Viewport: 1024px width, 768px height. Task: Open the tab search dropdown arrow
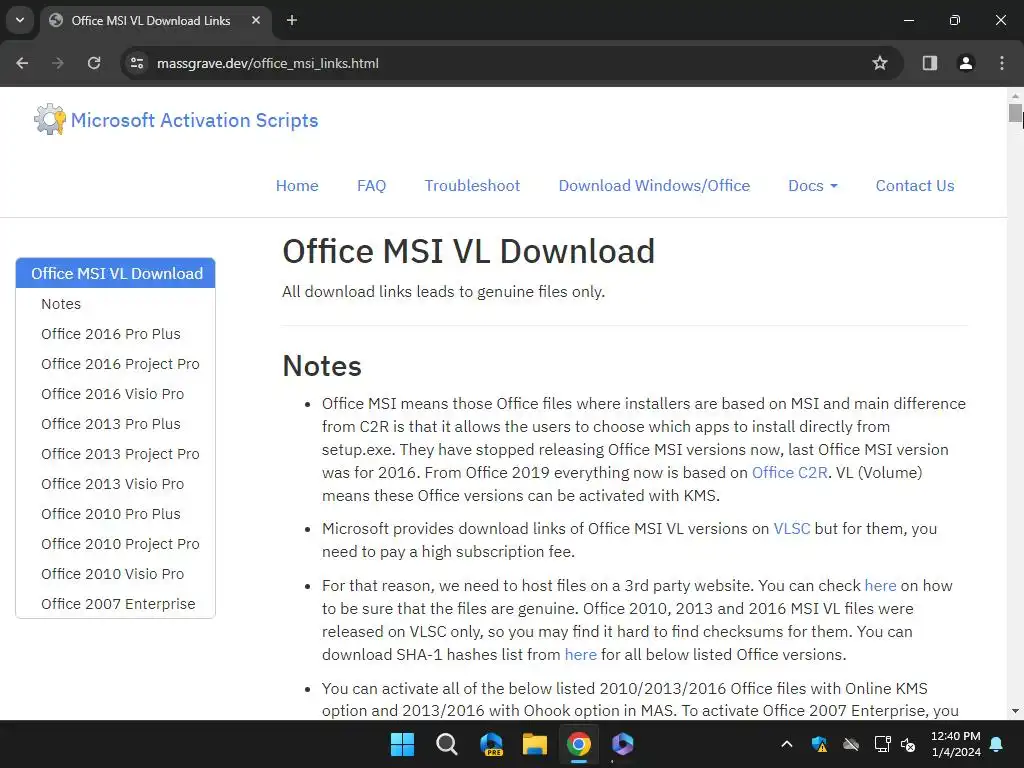[x=20, y=20]
